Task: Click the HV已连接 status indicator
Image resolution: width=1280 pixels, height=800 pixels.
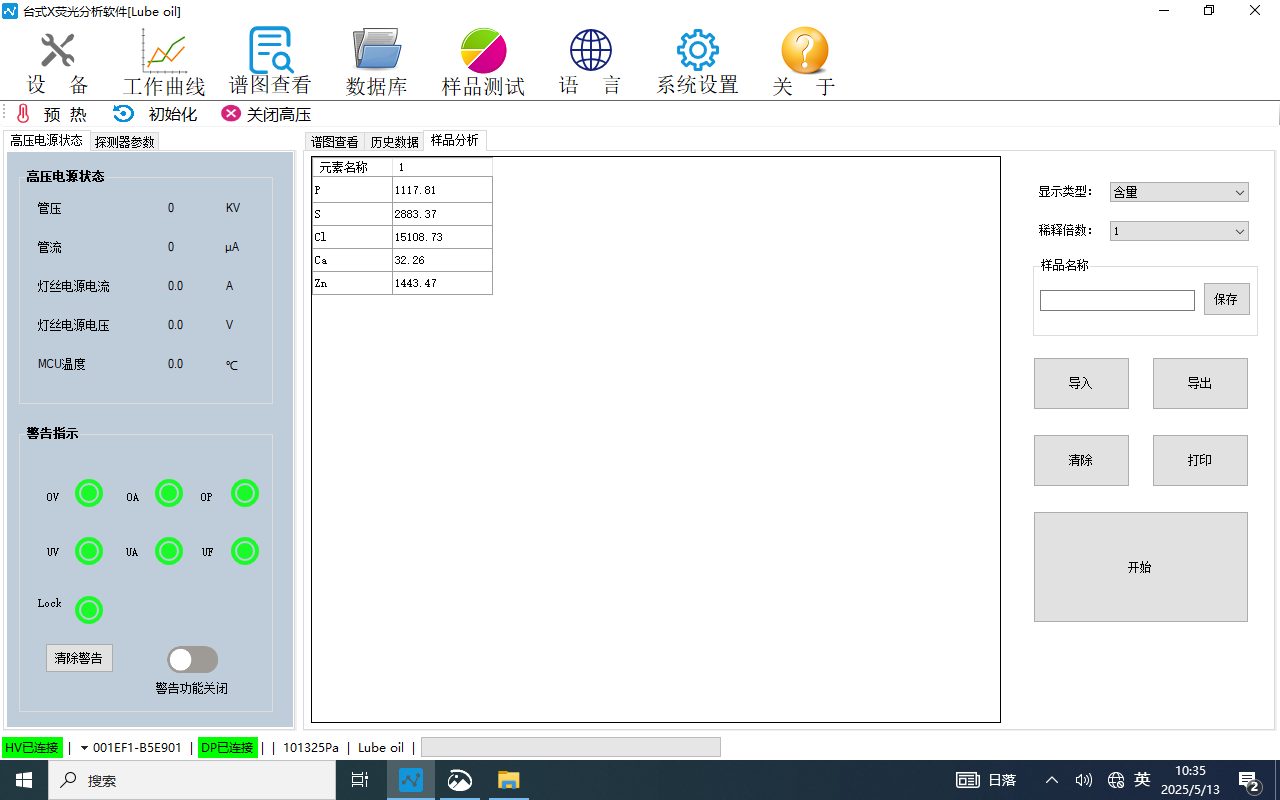Action: [32, 748]
